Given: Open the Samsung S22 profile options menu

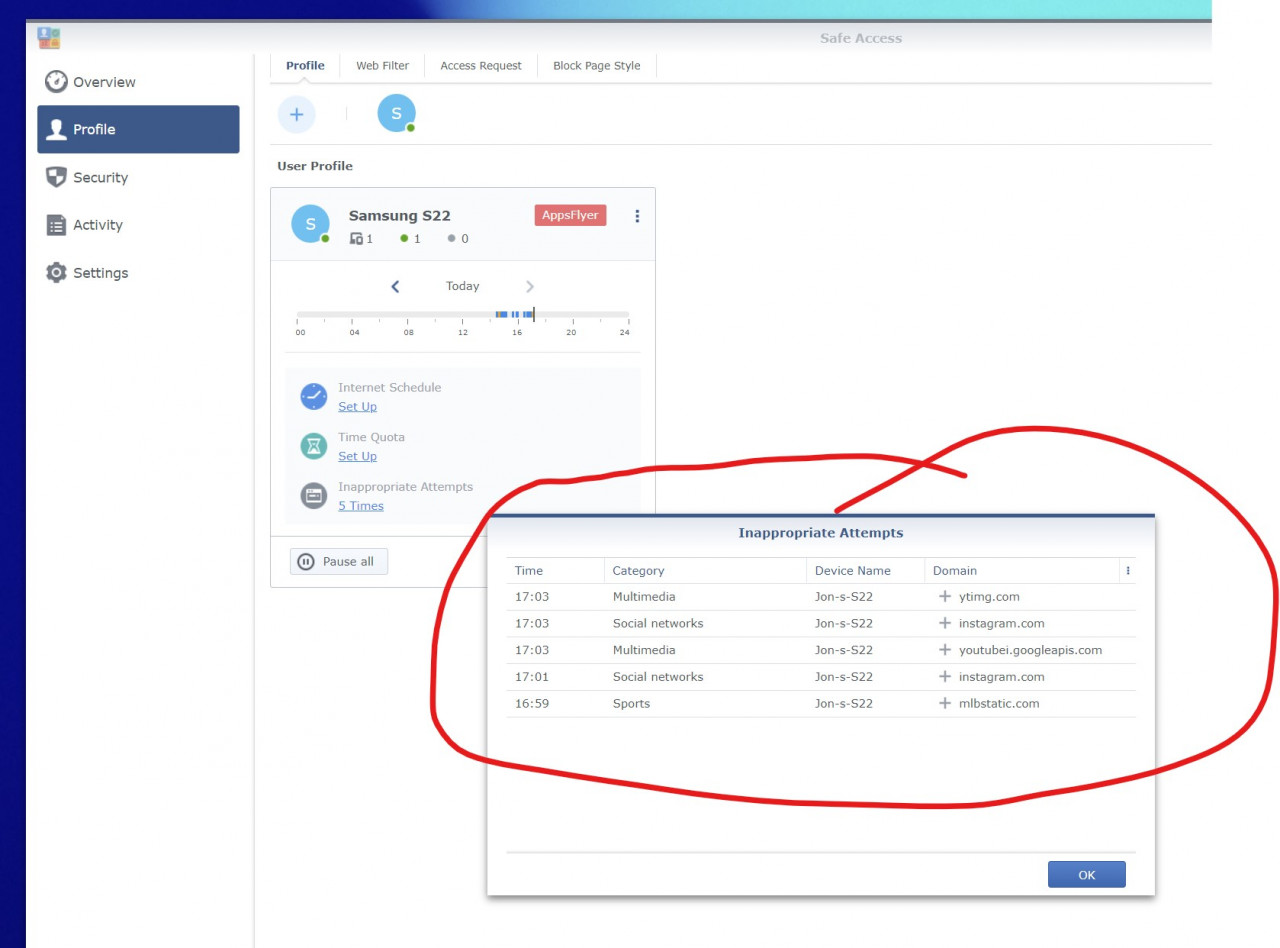Looking at the screenshot, I should 637,216.
